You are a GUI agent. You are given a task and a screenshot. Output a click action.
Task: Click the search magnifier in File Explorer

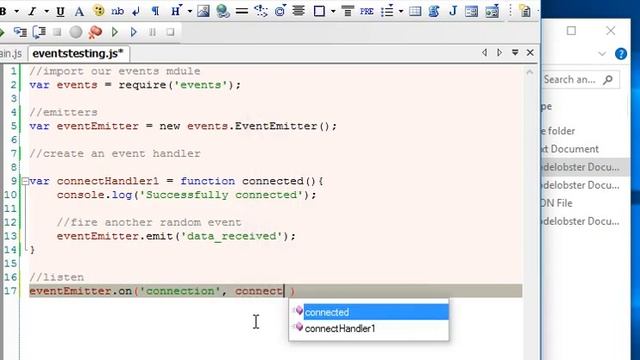[x=608, y=80]
